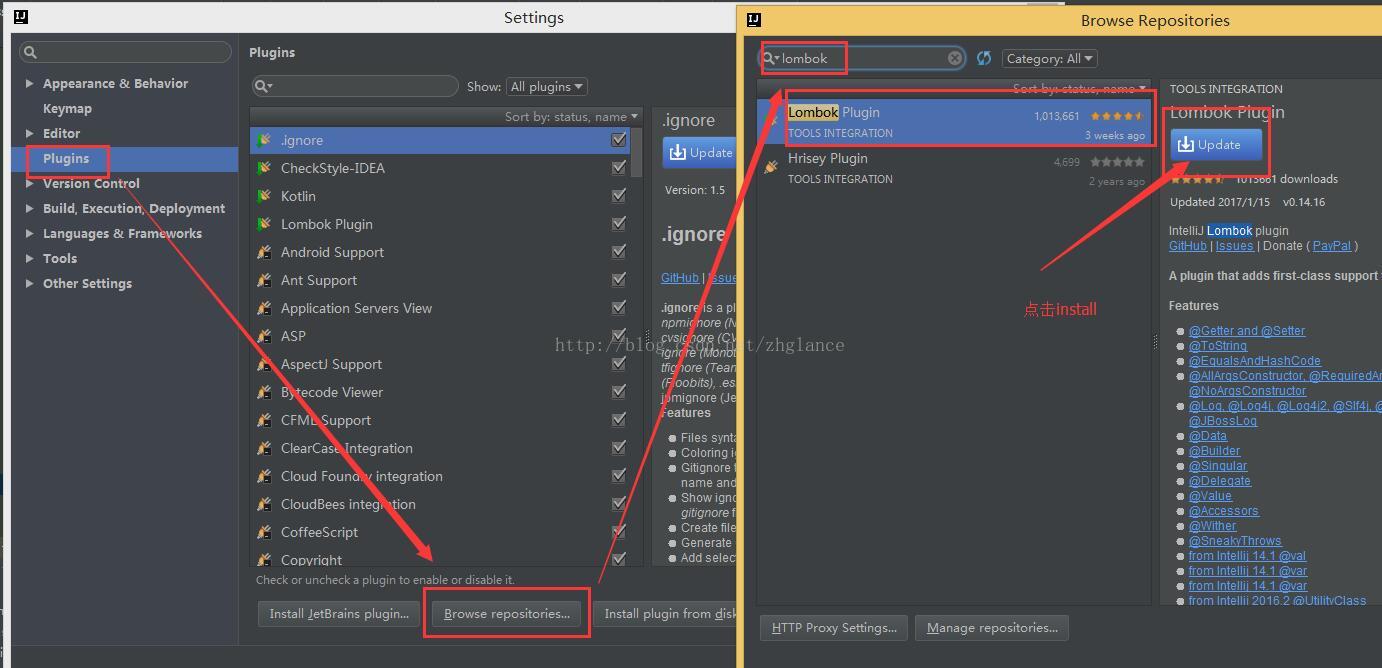Click the Settings sidebar search field
This screenshot has height=668, width=1382.
(x=125, y=52)
